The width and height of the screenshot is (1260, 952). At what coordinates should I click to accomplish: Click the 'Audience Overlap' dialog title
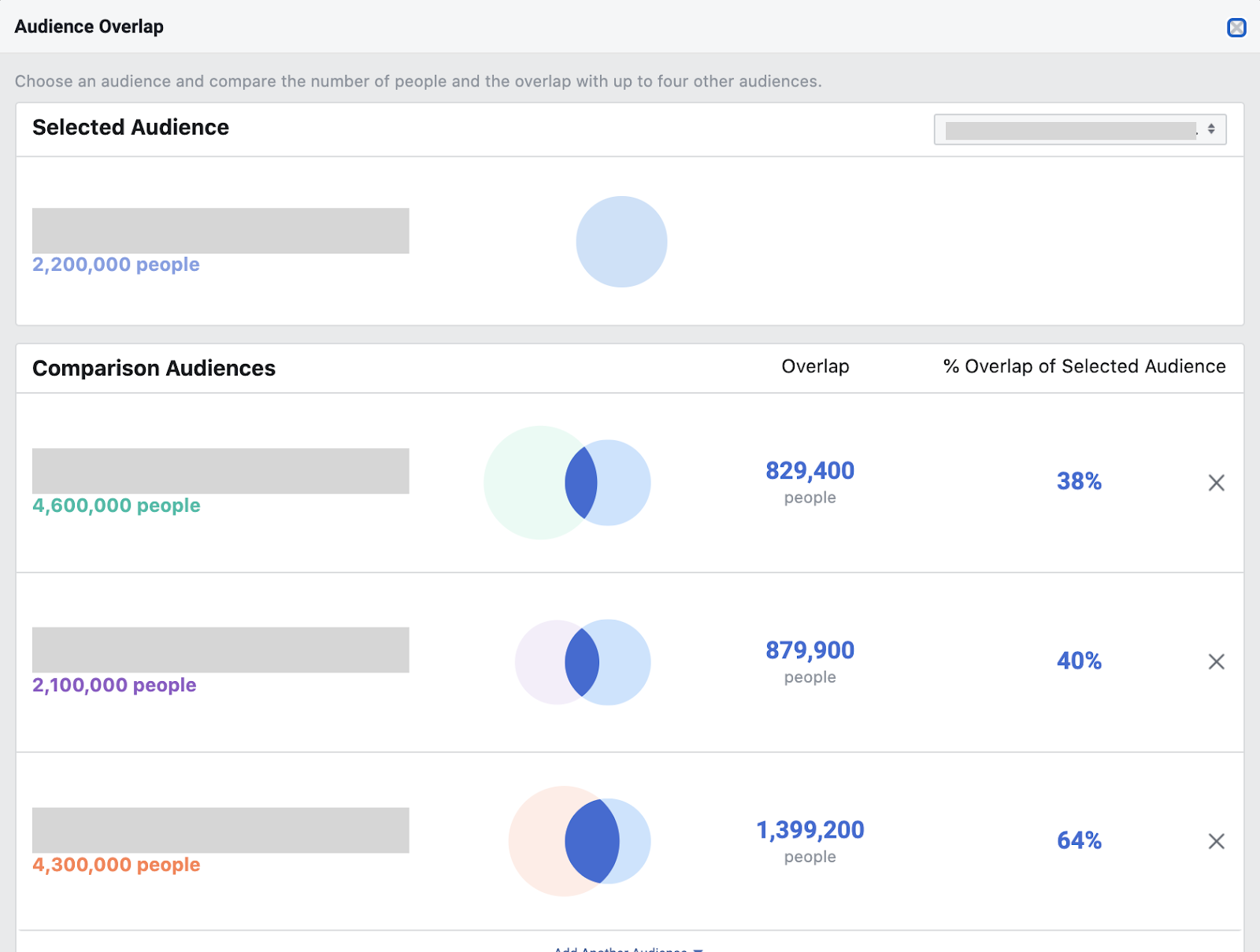[x=89, y=27]
